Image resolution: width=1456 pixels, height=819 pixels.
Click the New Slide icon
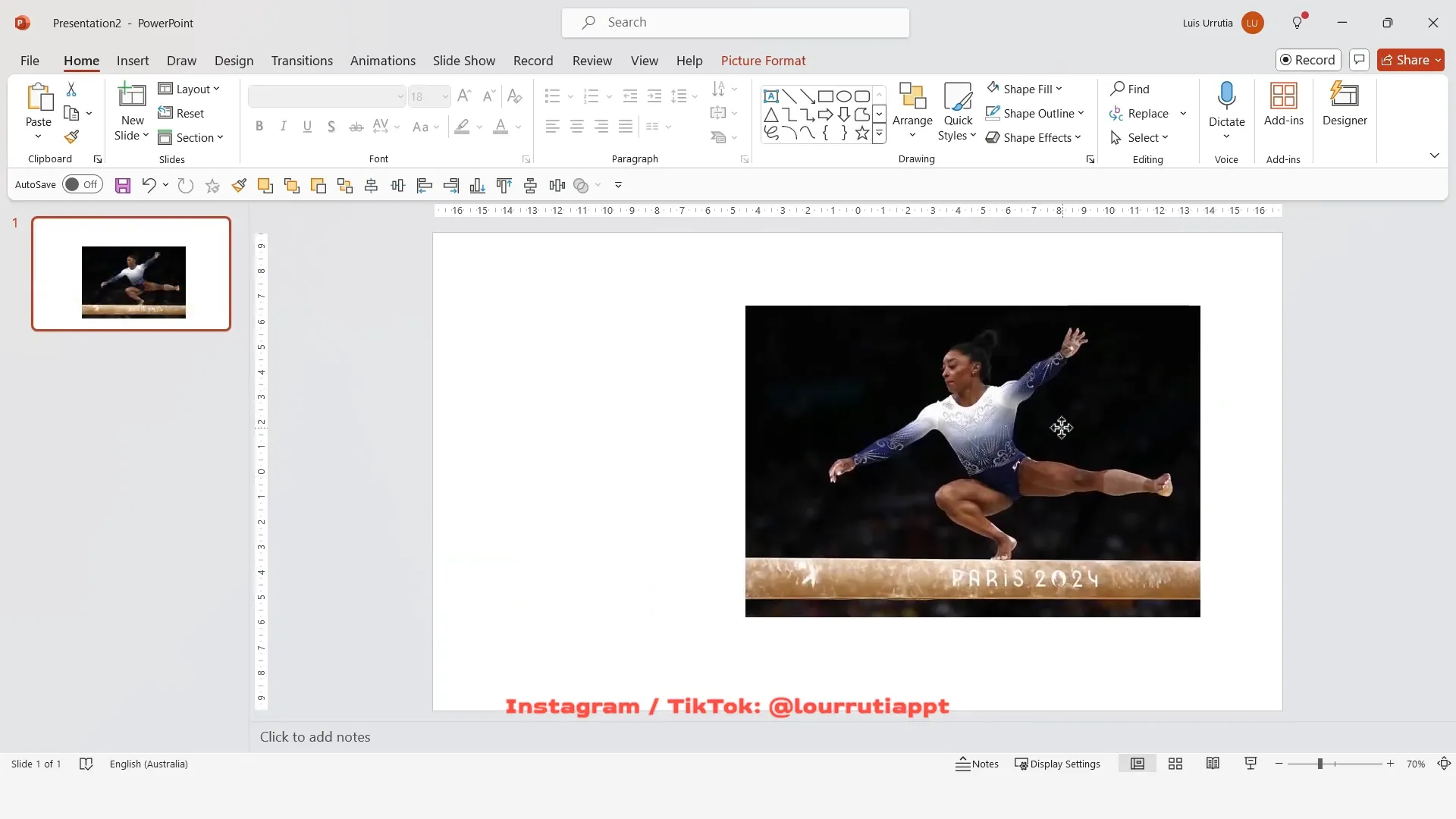(132, 96)
